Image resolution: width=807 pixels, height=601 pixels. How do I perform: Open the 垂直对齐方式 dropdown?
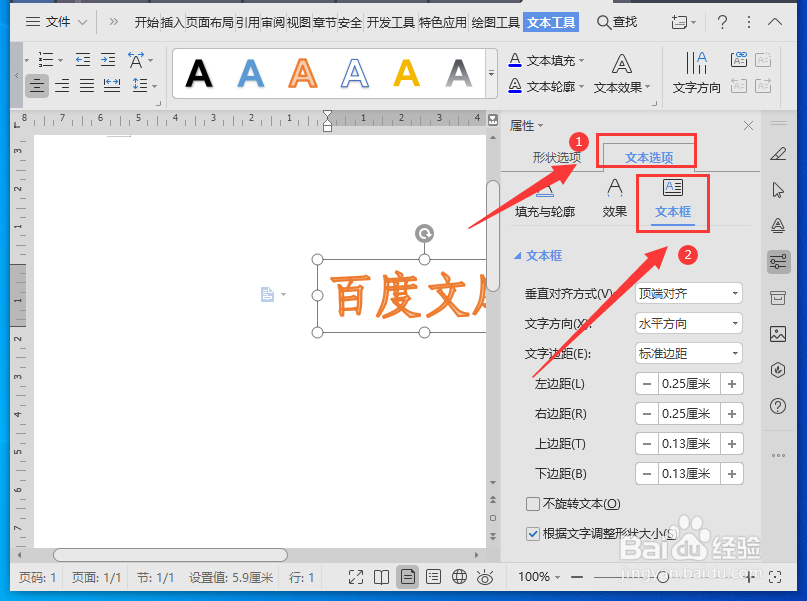click(689, 294)
